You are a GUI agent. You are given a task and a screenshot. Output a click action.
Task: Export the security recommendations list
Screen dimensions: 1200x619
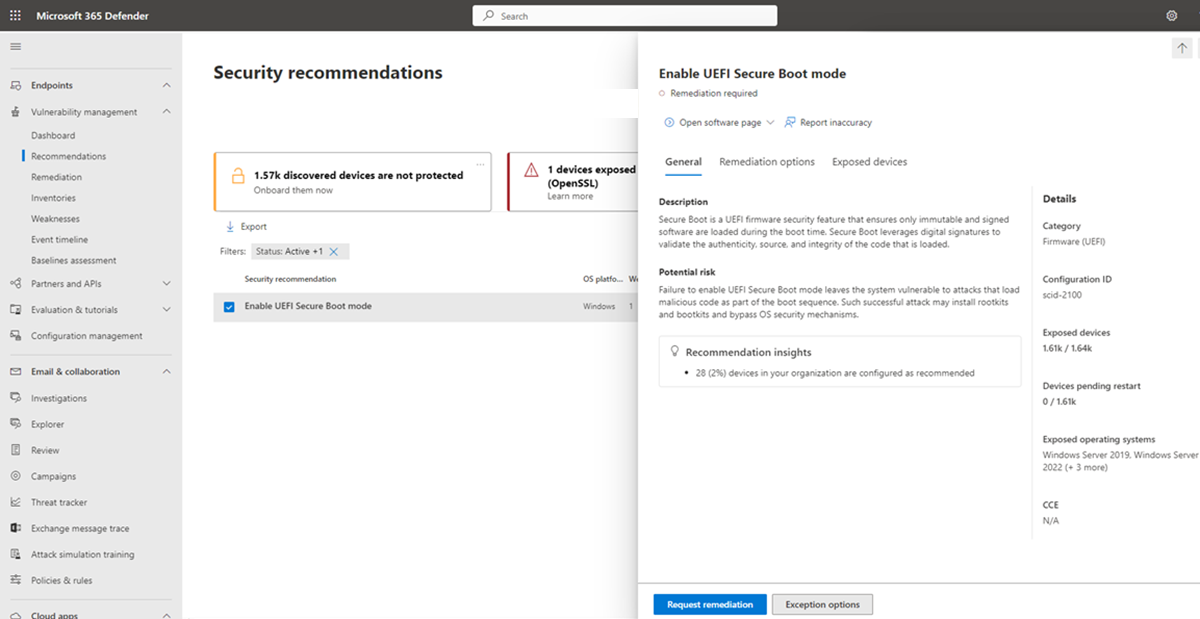coord(247,226)
